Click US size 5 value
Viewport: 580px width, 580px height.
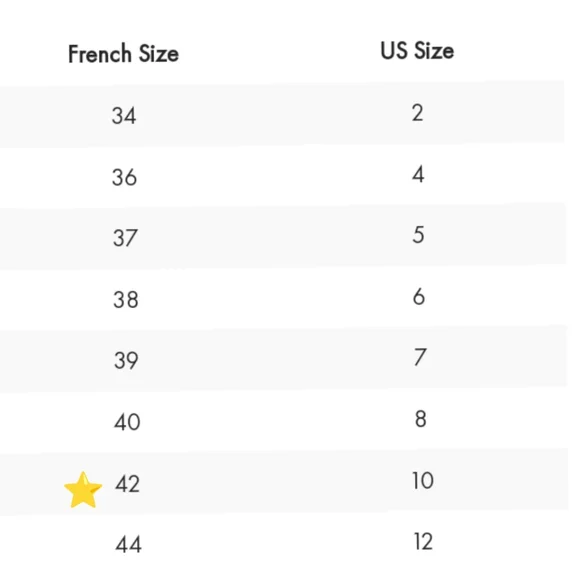418,235
